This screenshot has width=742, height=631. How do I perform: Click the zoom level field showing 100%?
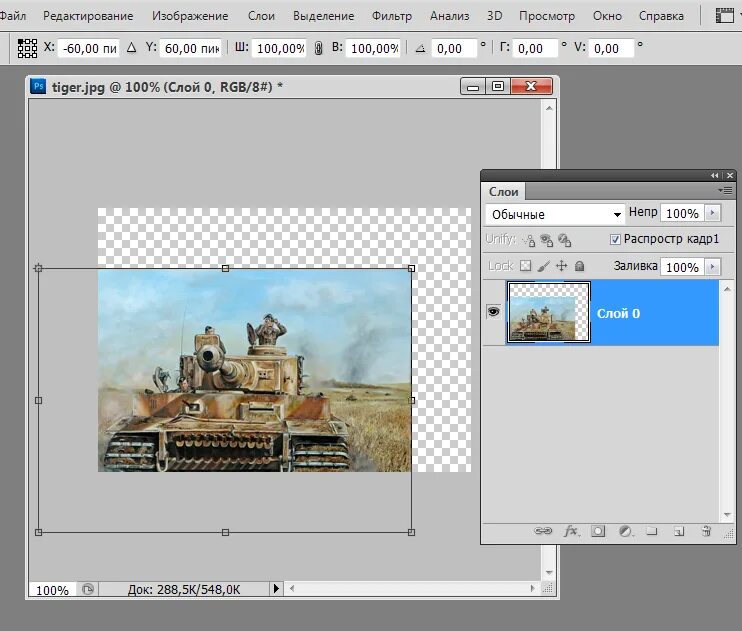52,590
